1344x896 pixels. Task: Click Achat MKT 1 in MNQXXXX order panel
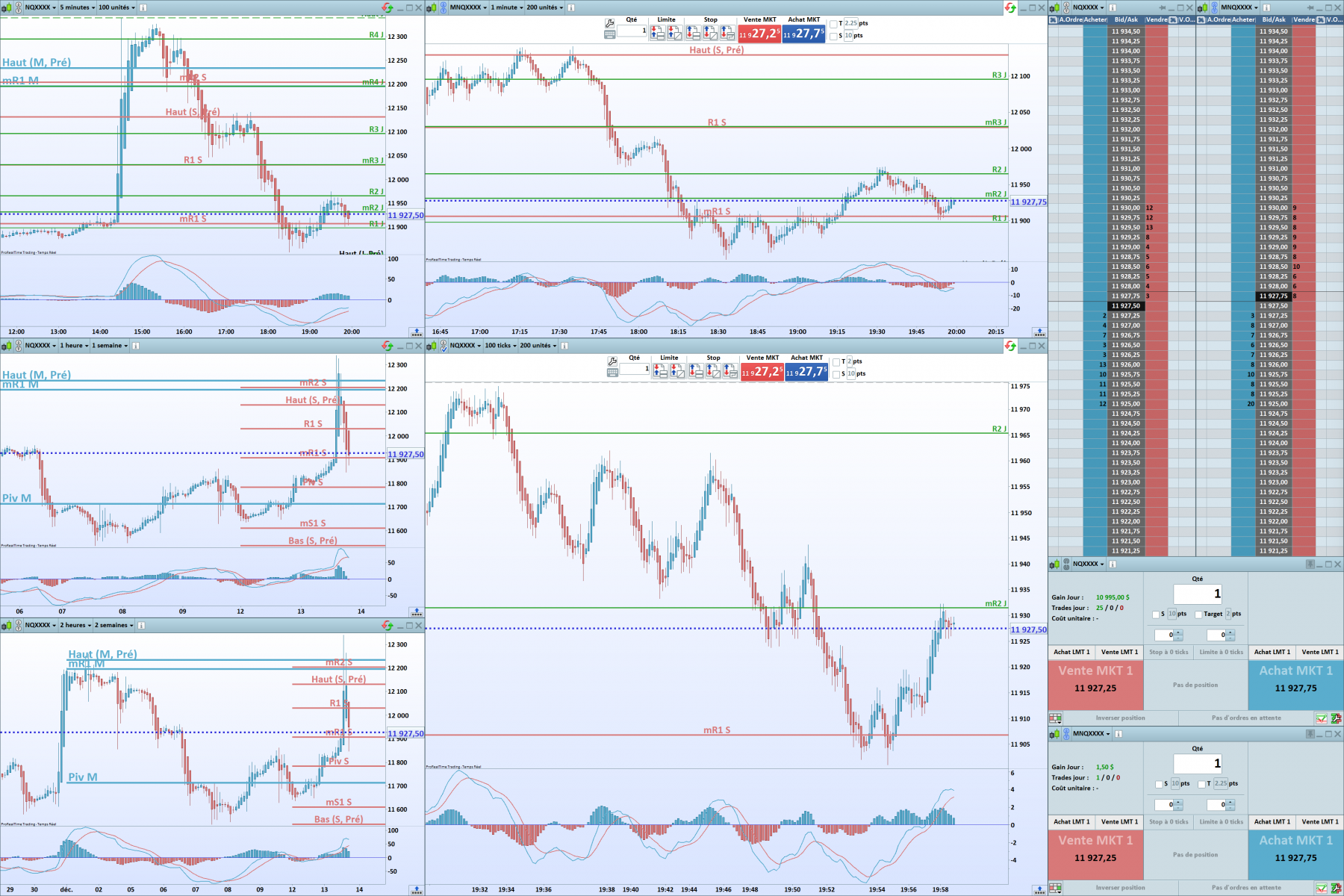[x=1295, y=855]
